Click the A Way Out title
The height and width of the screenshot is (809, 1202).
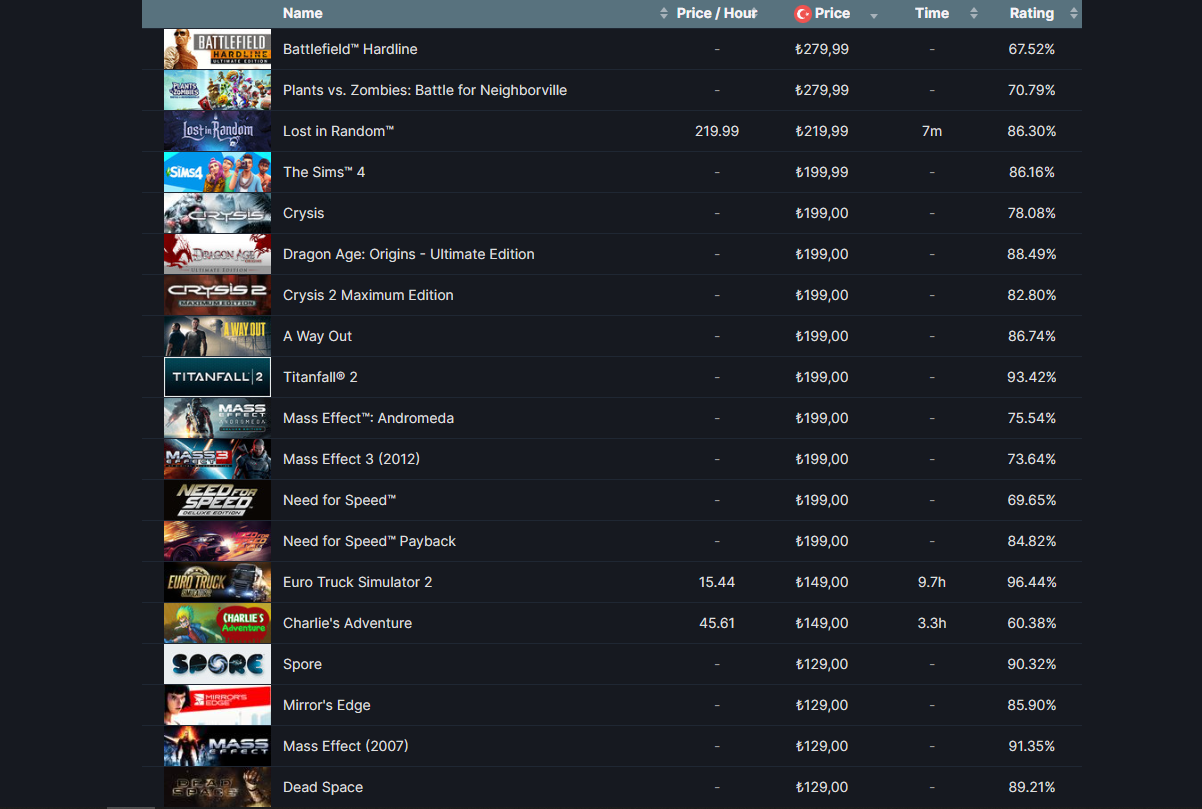coord(318,336)
